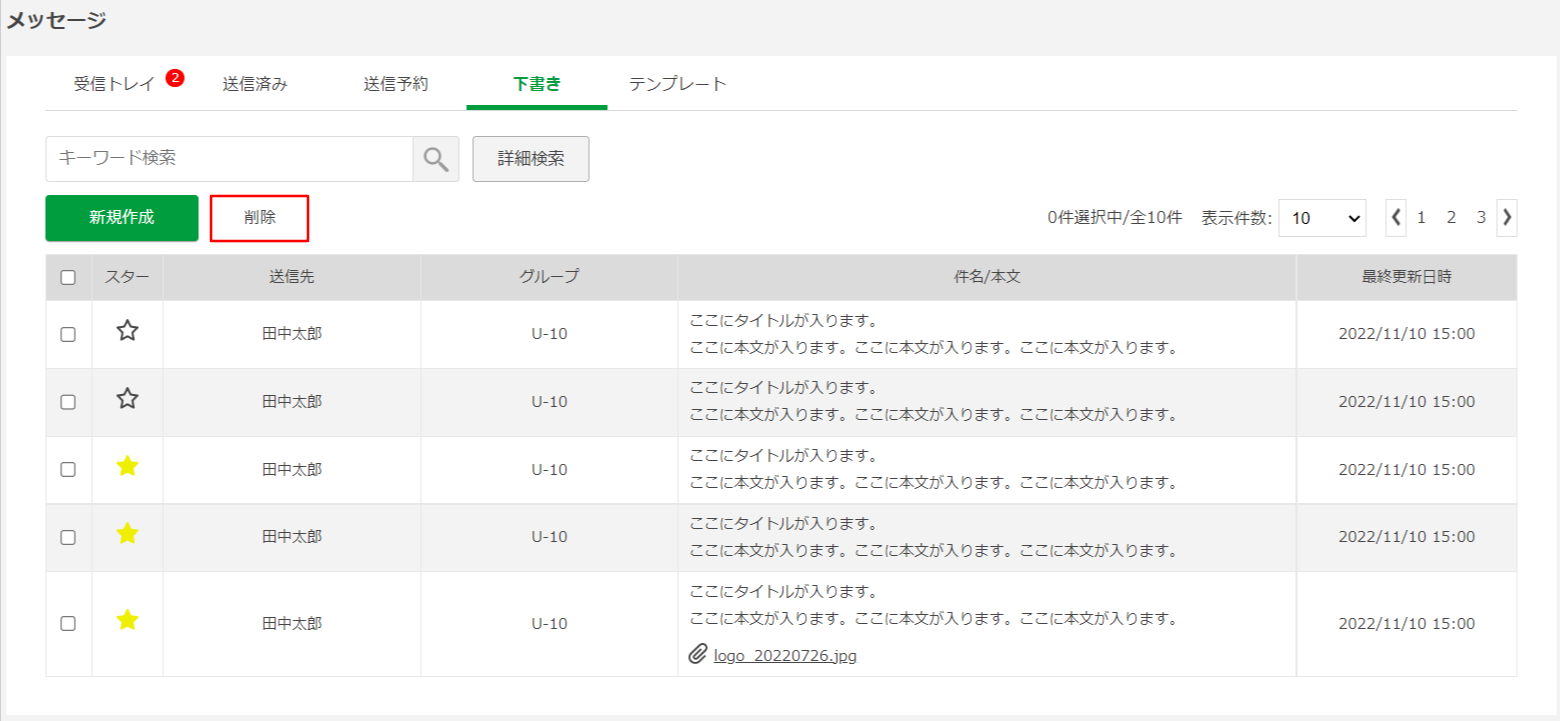Click the メッセージ page heading
The image size is (1560, 721).
(x=56, y=20)
